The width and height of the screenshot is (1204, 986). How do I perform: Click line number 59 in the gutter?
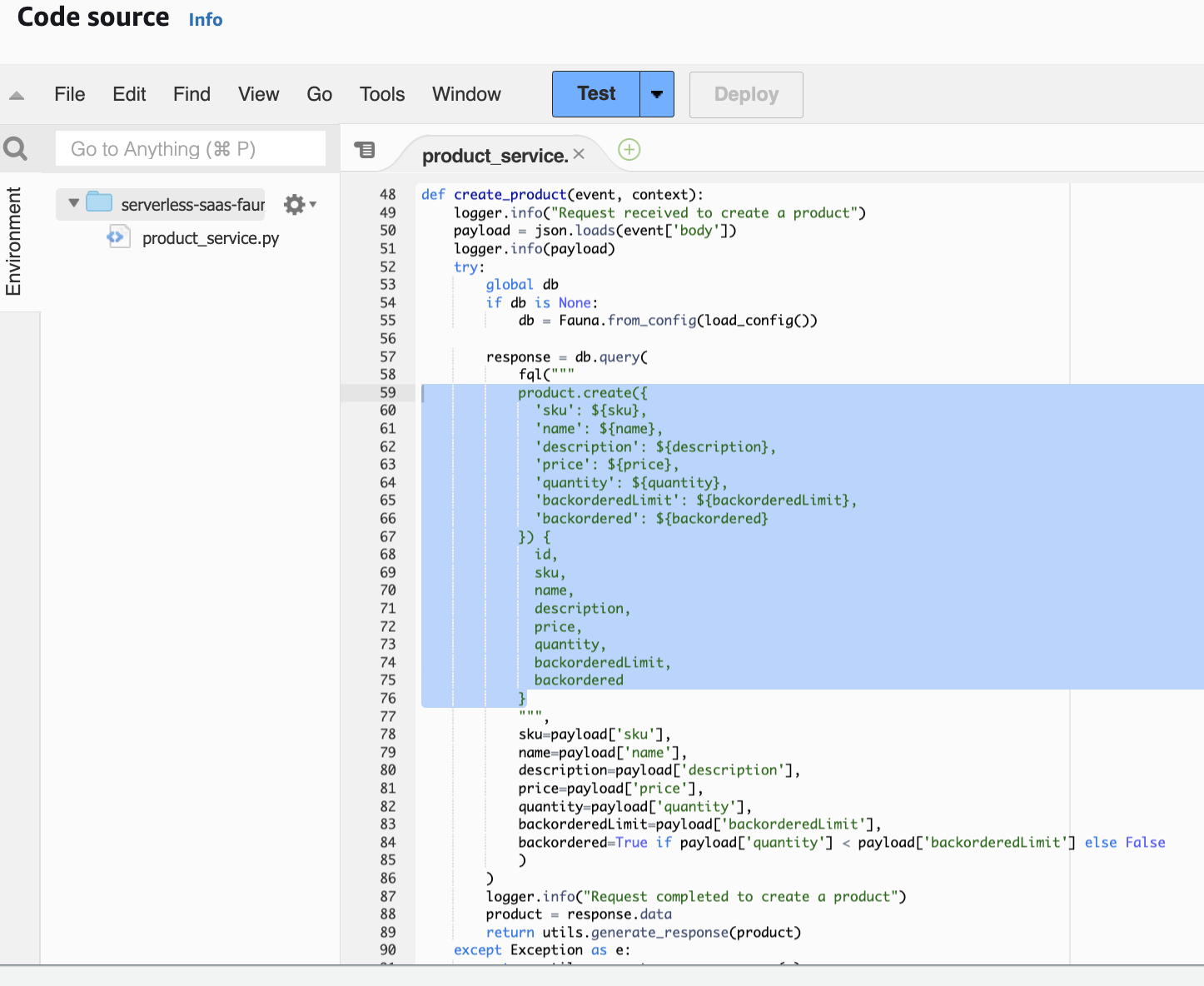pos(388,392)
